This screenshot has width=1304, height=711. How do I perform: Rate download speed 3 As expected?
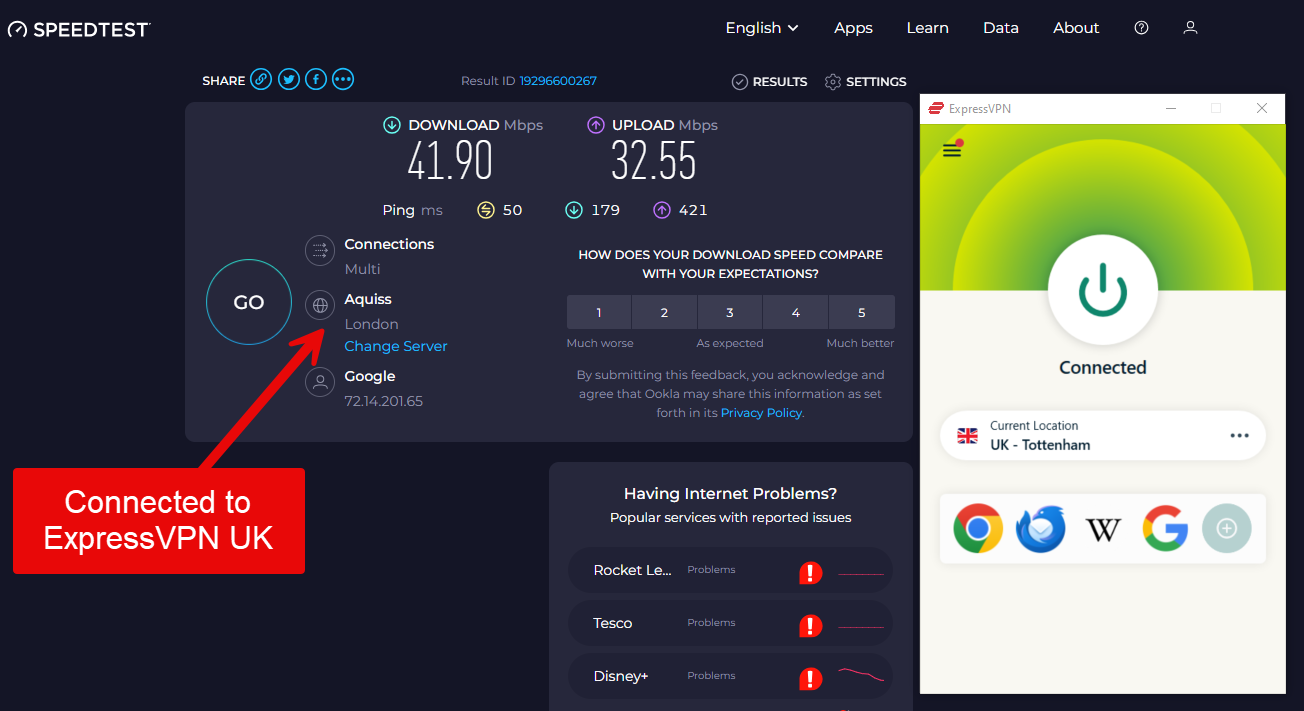(x=730, y=312)
